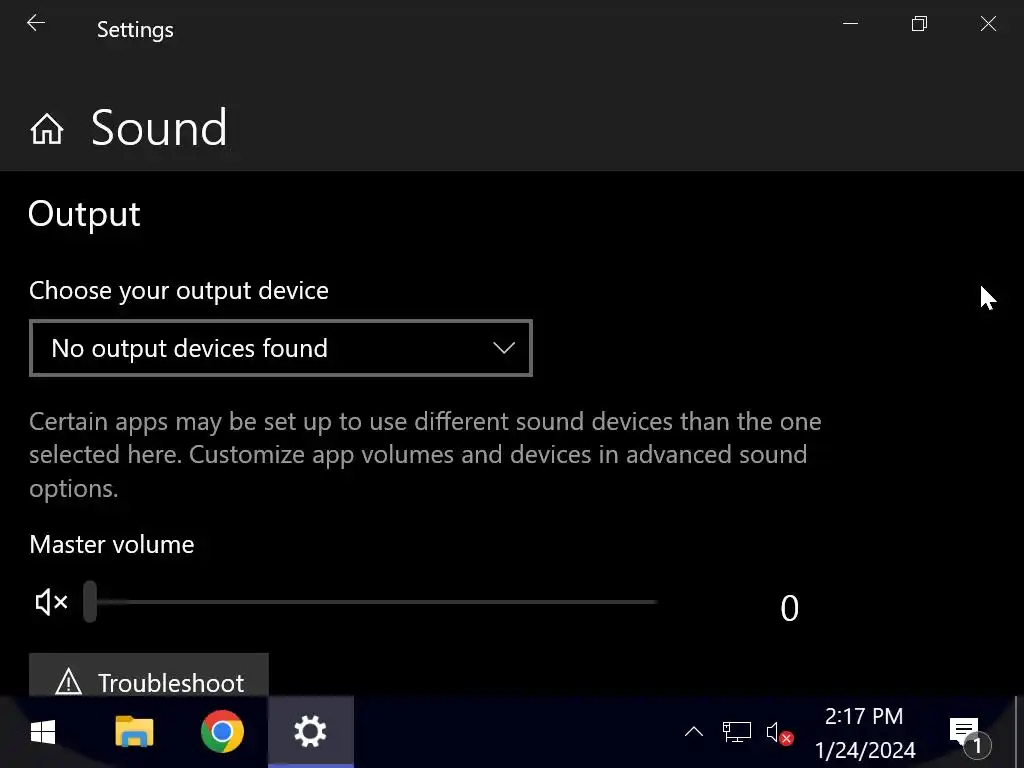Open Settings home via the house icon
1024x768 pixels.
pos(47,129)
